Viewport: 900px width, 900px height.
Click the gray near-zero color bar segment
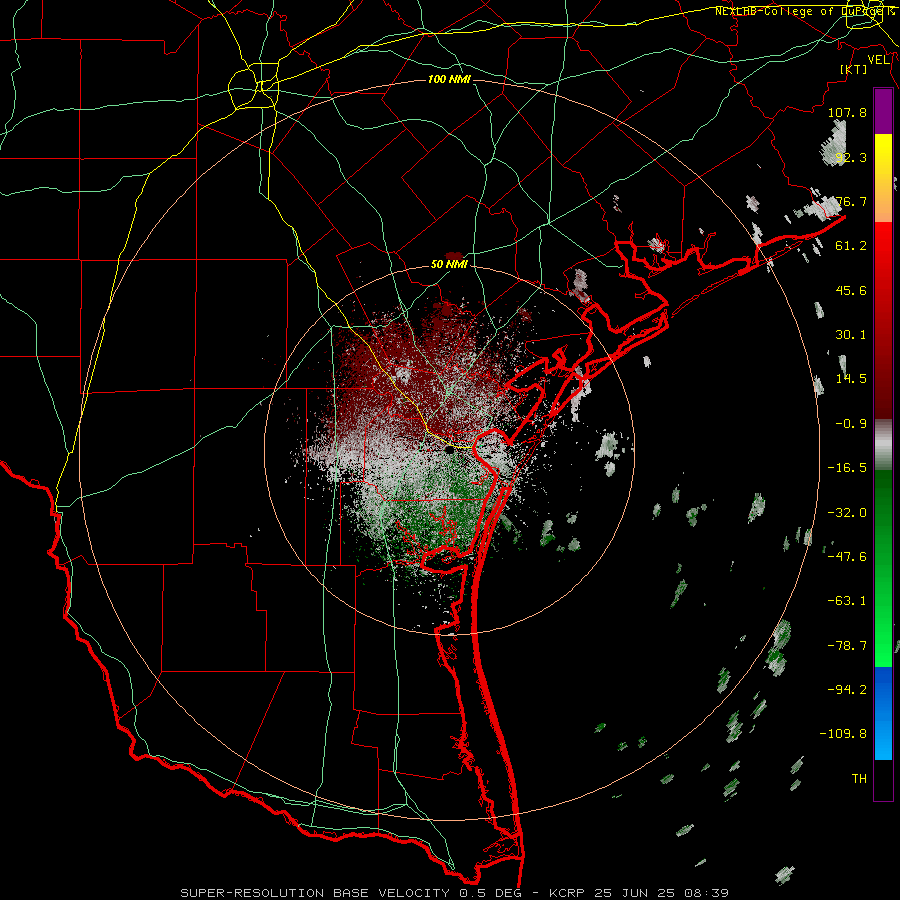pos(883,444)
